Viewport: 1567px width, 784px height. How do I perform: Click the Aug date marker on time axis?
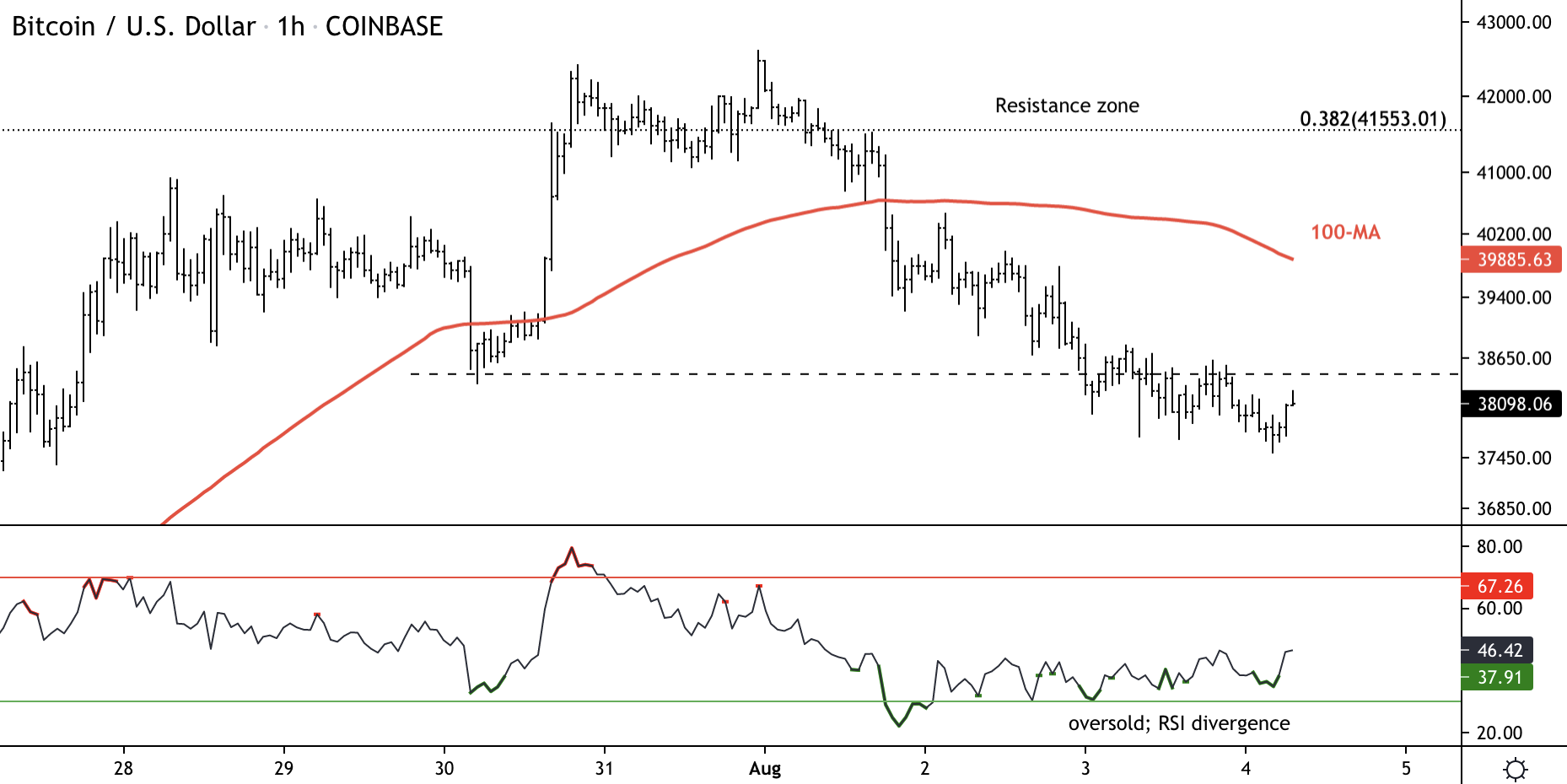(x=765, y=769)
